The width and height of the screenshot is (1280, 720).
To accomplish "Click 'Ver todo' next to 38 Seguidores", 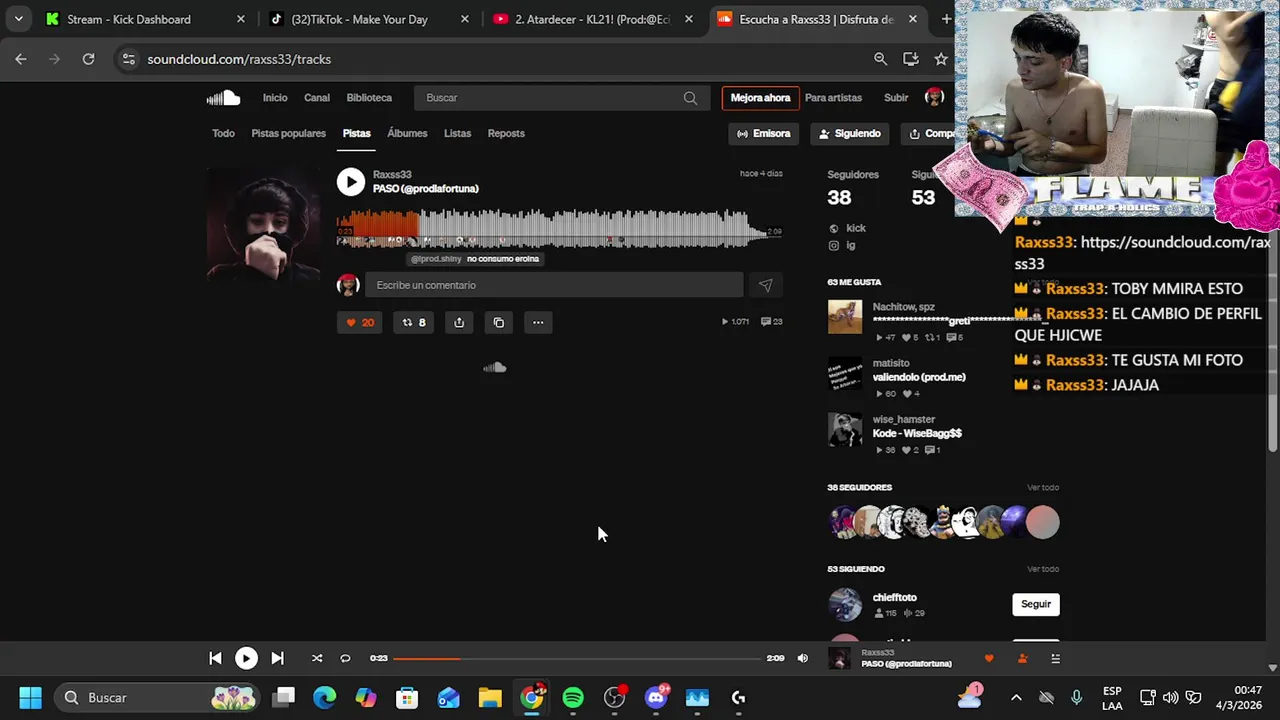I will (x=1042, y=487).
